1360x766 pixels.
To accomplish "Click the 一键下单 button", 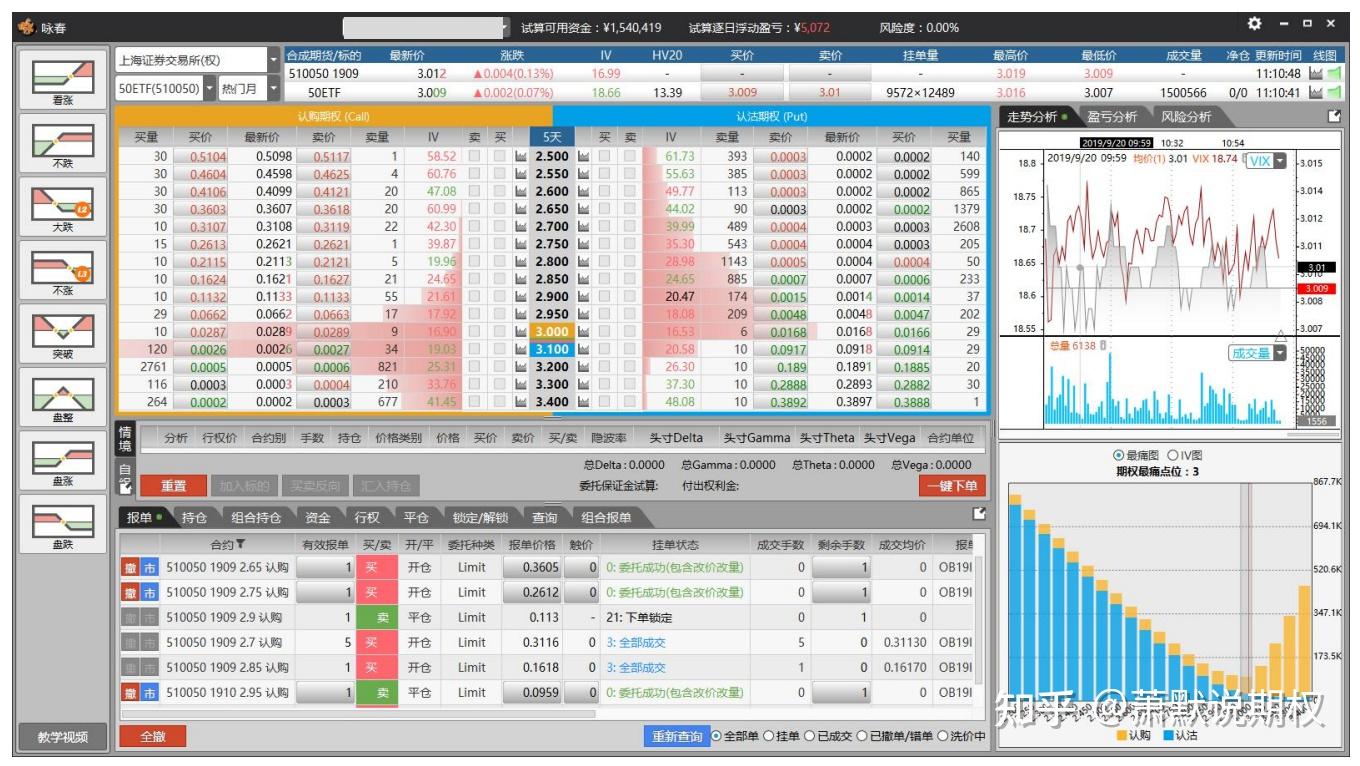I will tap(952, 486).
